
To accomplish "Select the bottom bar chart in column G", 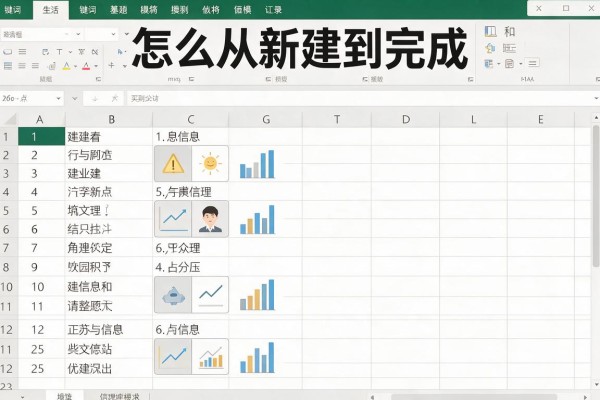I will (257, 358).
